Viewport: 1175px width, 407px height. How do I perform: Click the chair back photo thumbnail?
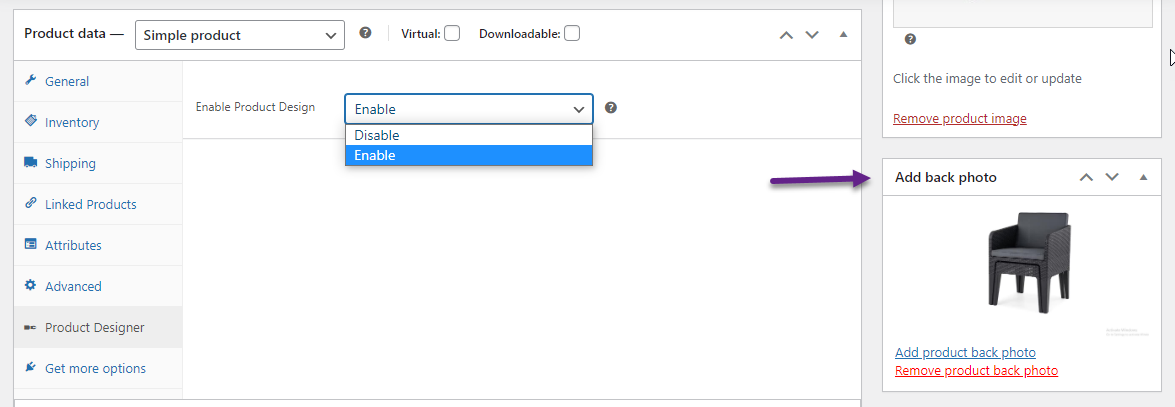[x=1029, y=259]
